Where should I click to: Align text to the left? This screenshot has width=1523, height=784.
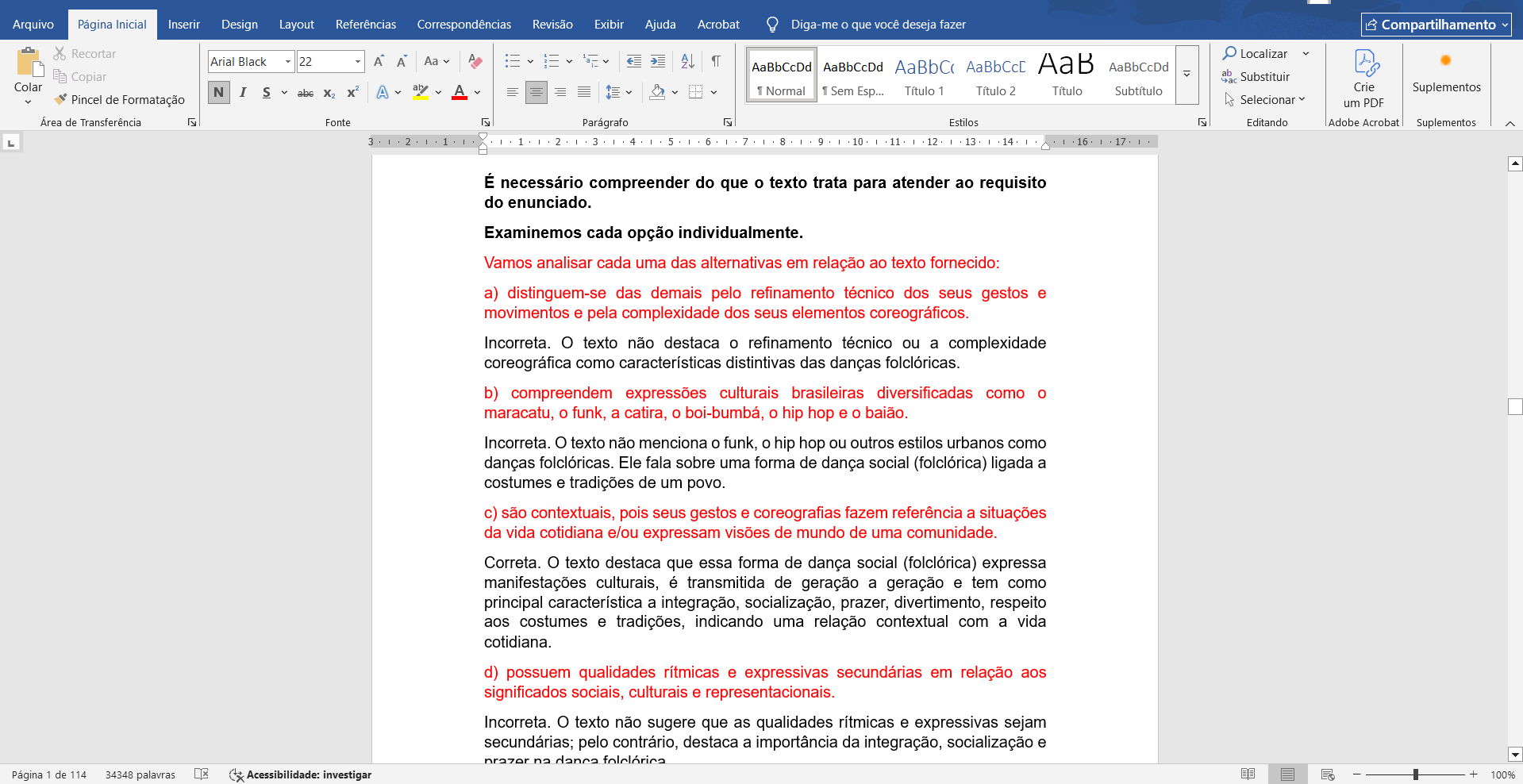pos(513,92)
